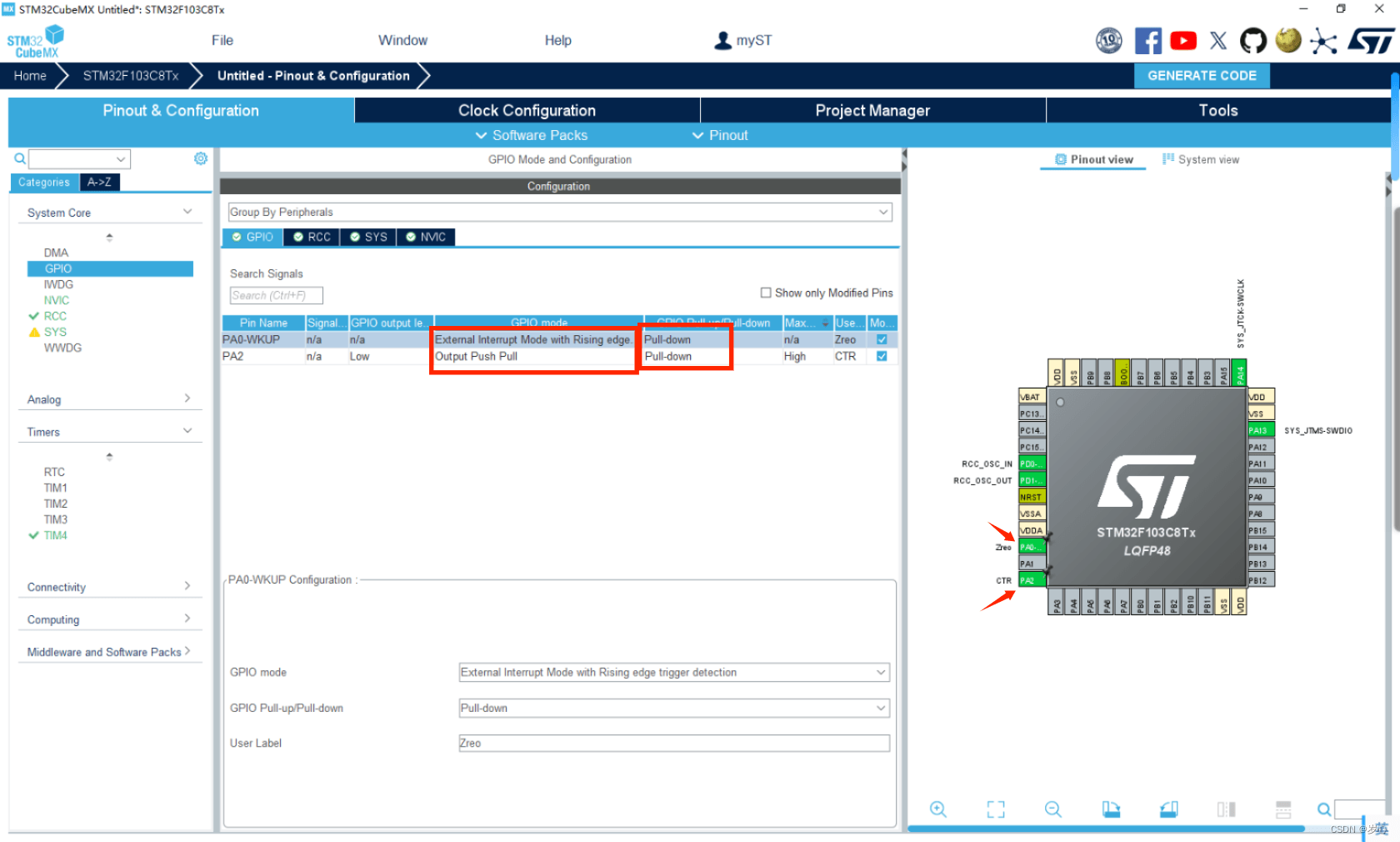Switch to the Project Manager tab
Viewport: 1400px width, 842px height.
[872, 110]
